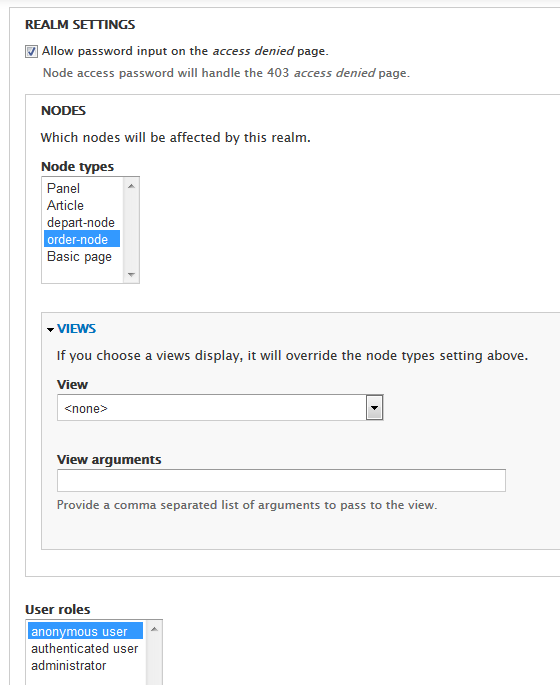Select depart-node in Node types list
This screenshot has width=560, height=685.
tap(82, 222)
